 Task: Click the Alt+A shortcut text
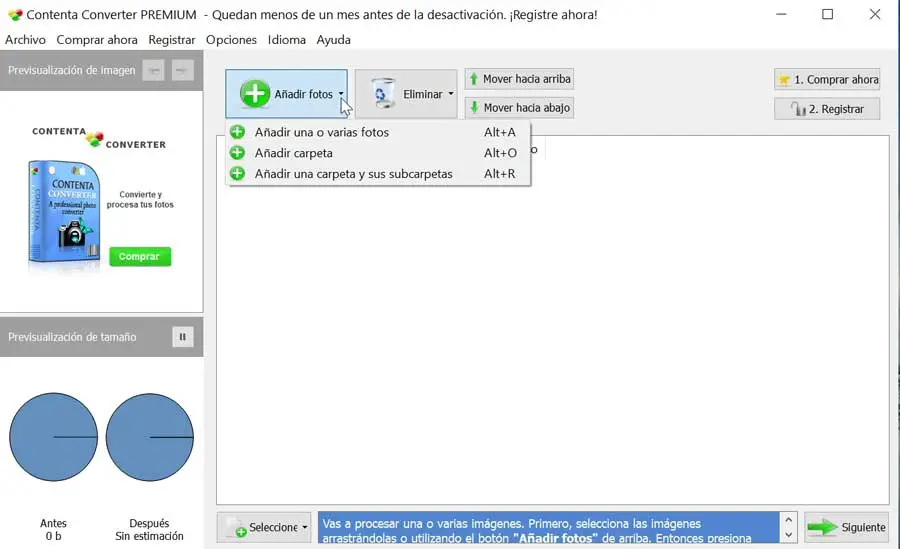[x=499, y=132]
